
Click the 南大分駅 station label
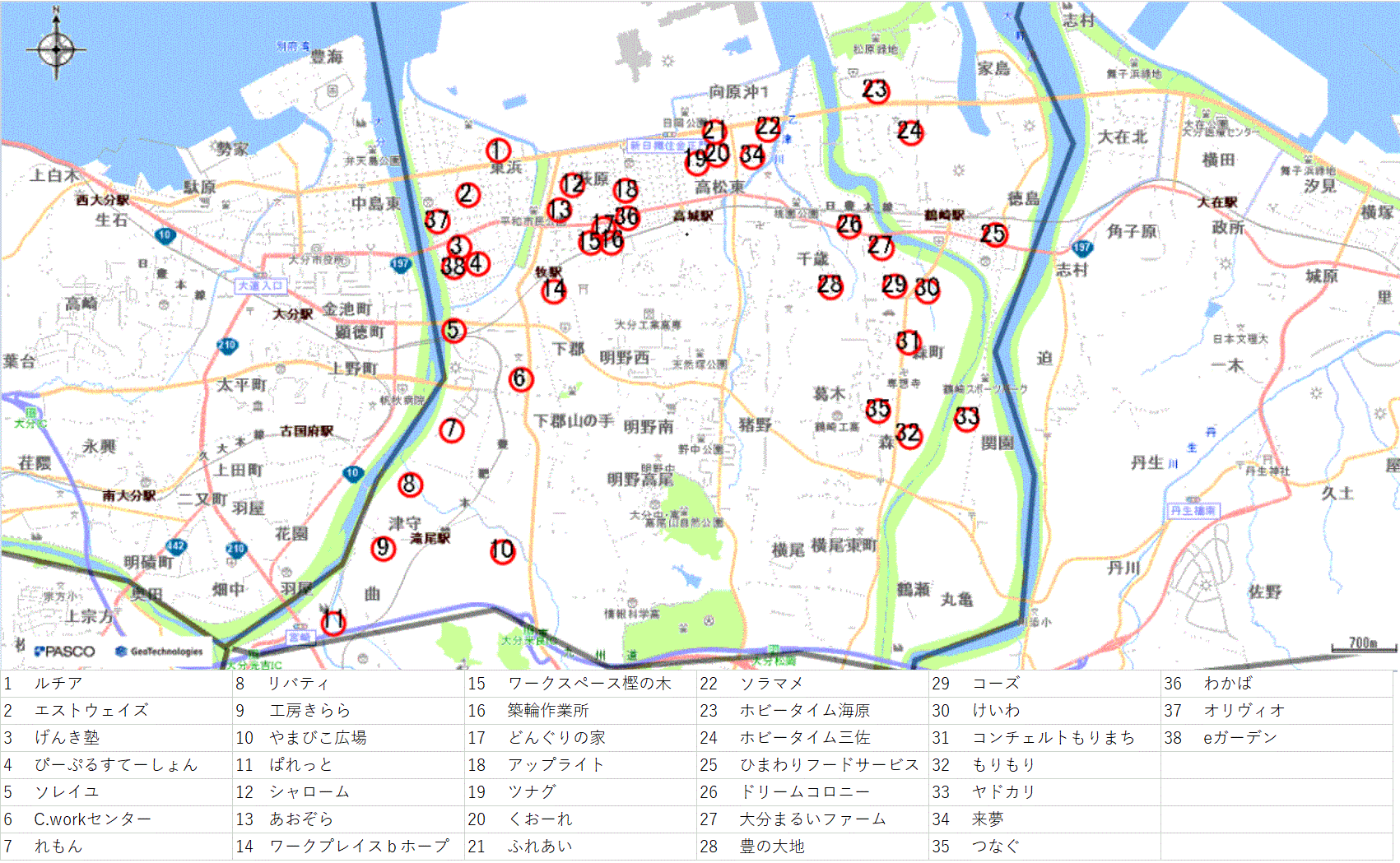[x=129, y=495]
